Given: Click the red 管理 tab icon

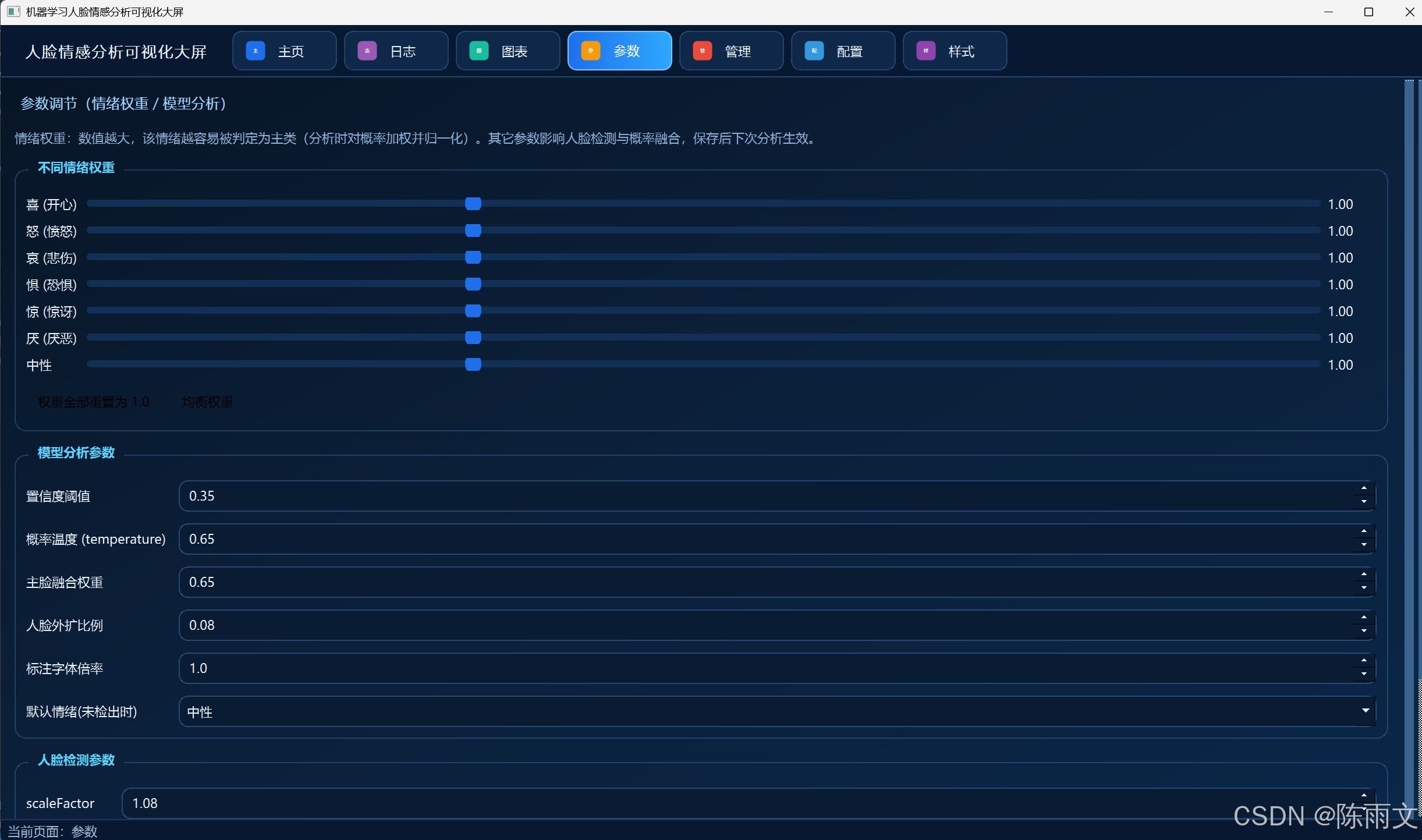Looking at the screenshot, I should 702,51.
